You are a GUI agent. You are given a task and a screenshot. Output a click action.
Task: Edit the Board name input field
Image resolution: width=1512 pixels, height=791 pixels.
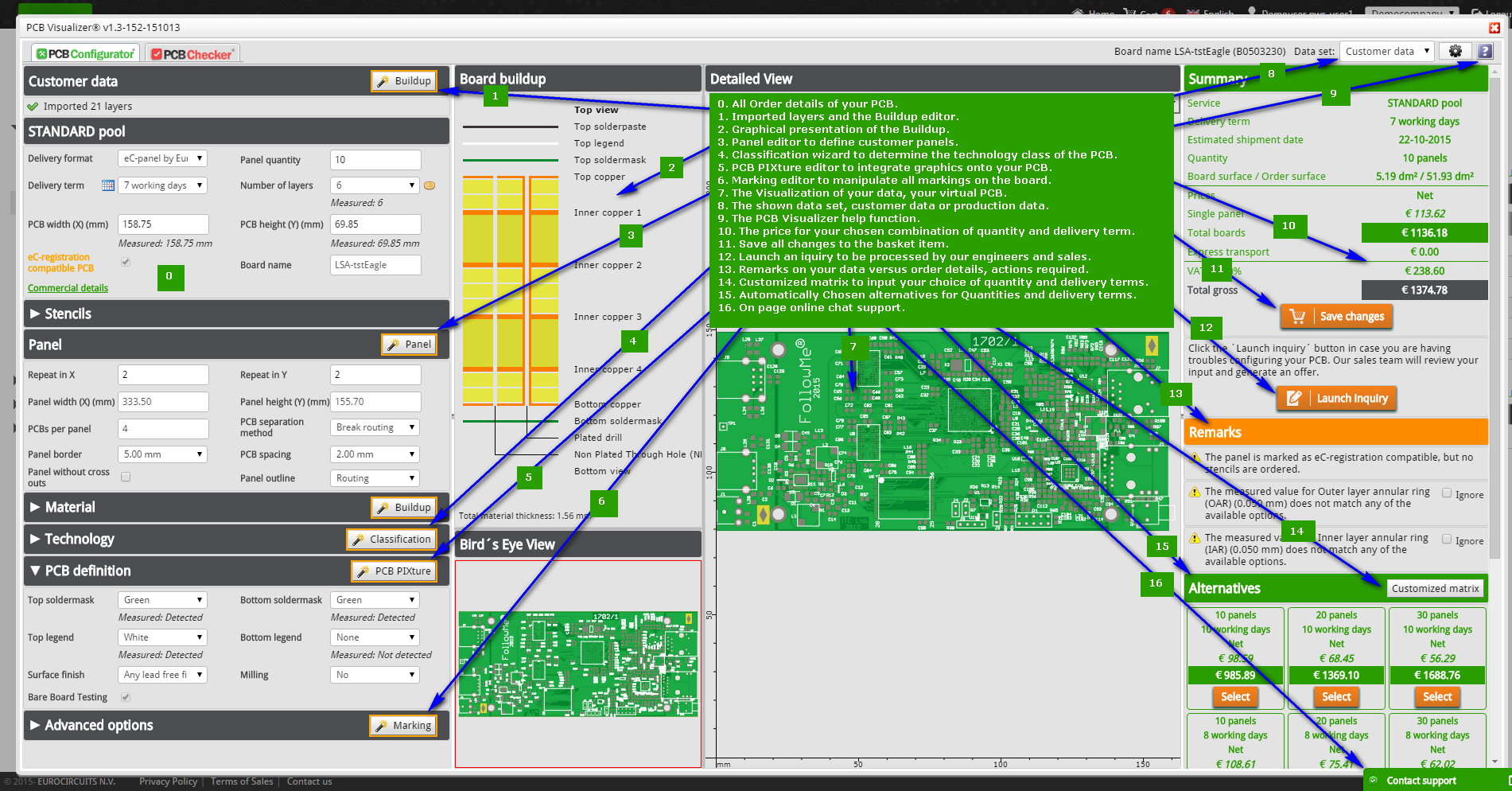[375, 264]
